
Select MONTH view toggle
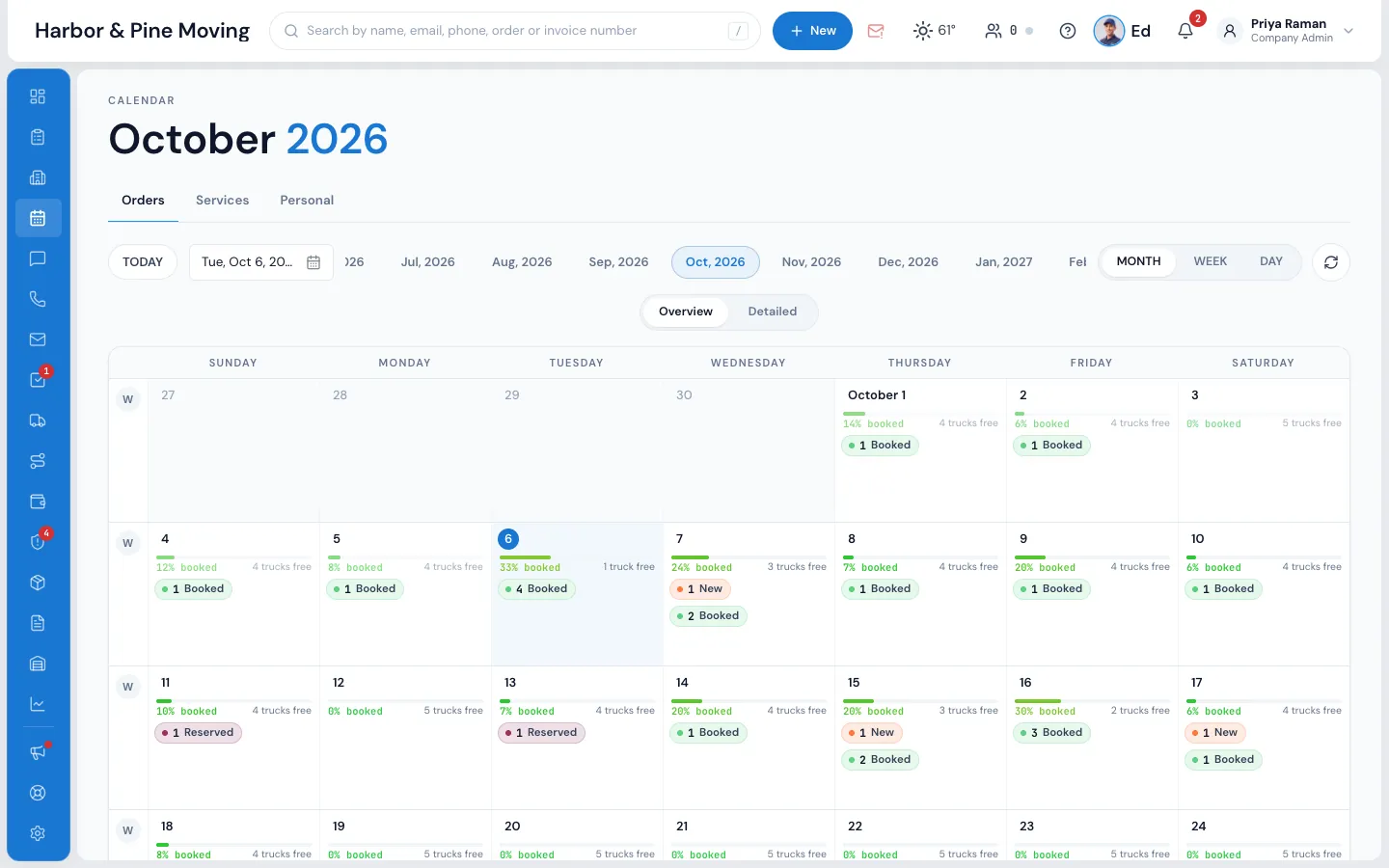pos(1138,261)
